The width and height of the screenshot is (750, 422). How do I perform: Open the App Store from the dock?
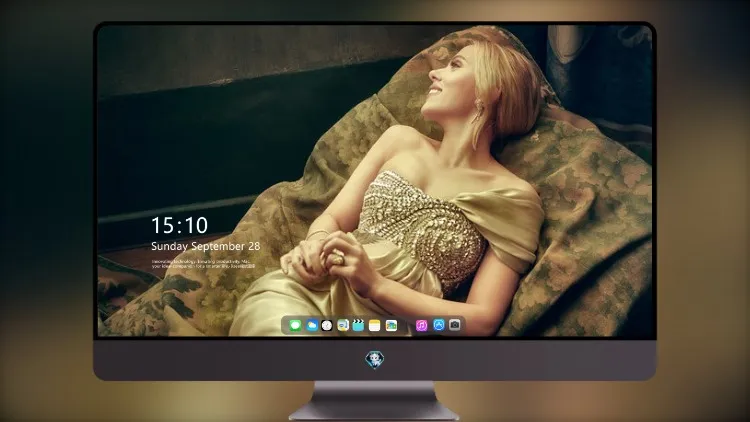click(x=439, y=325)
